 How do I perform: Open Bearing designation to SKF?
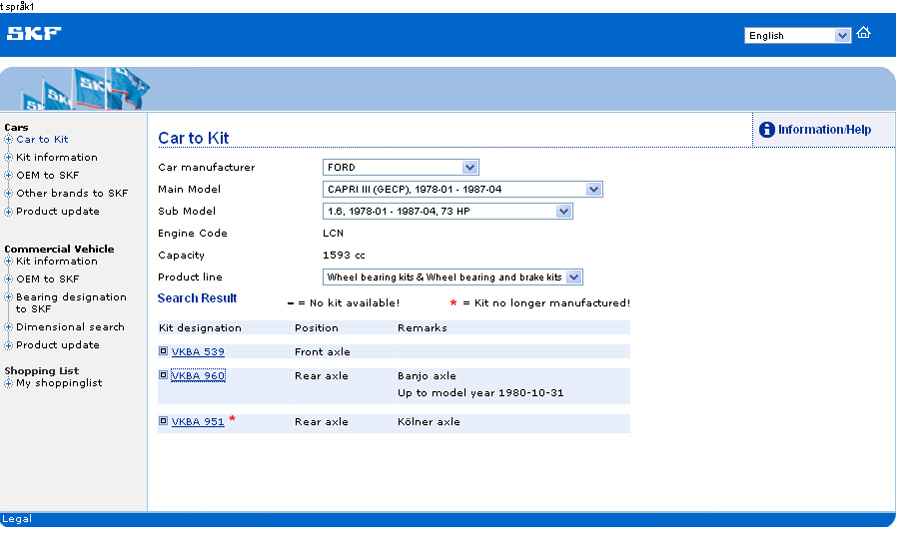(71, 303)
